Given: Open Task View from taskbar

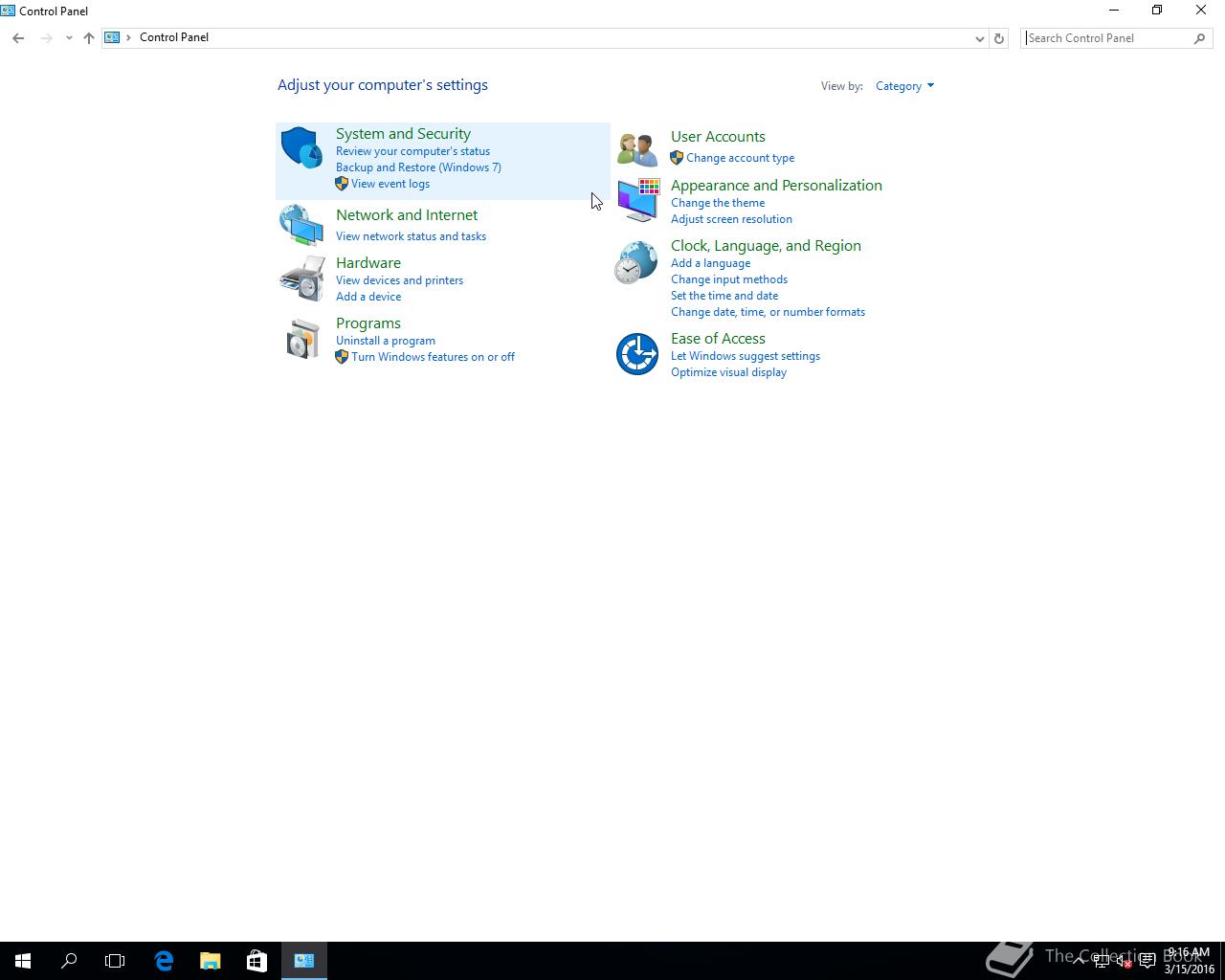Looking at the screenshot, I should point(115,961).
